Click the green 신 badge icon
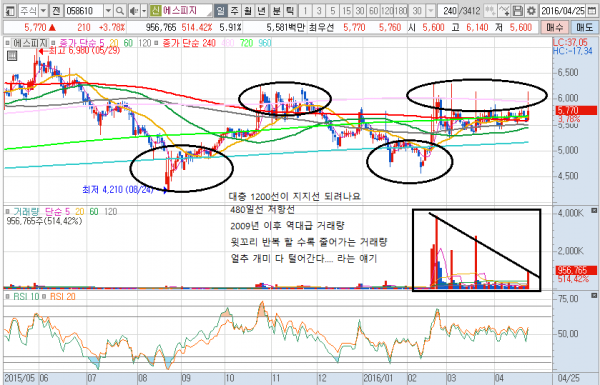The image size is (600, 385). point(155,11)
